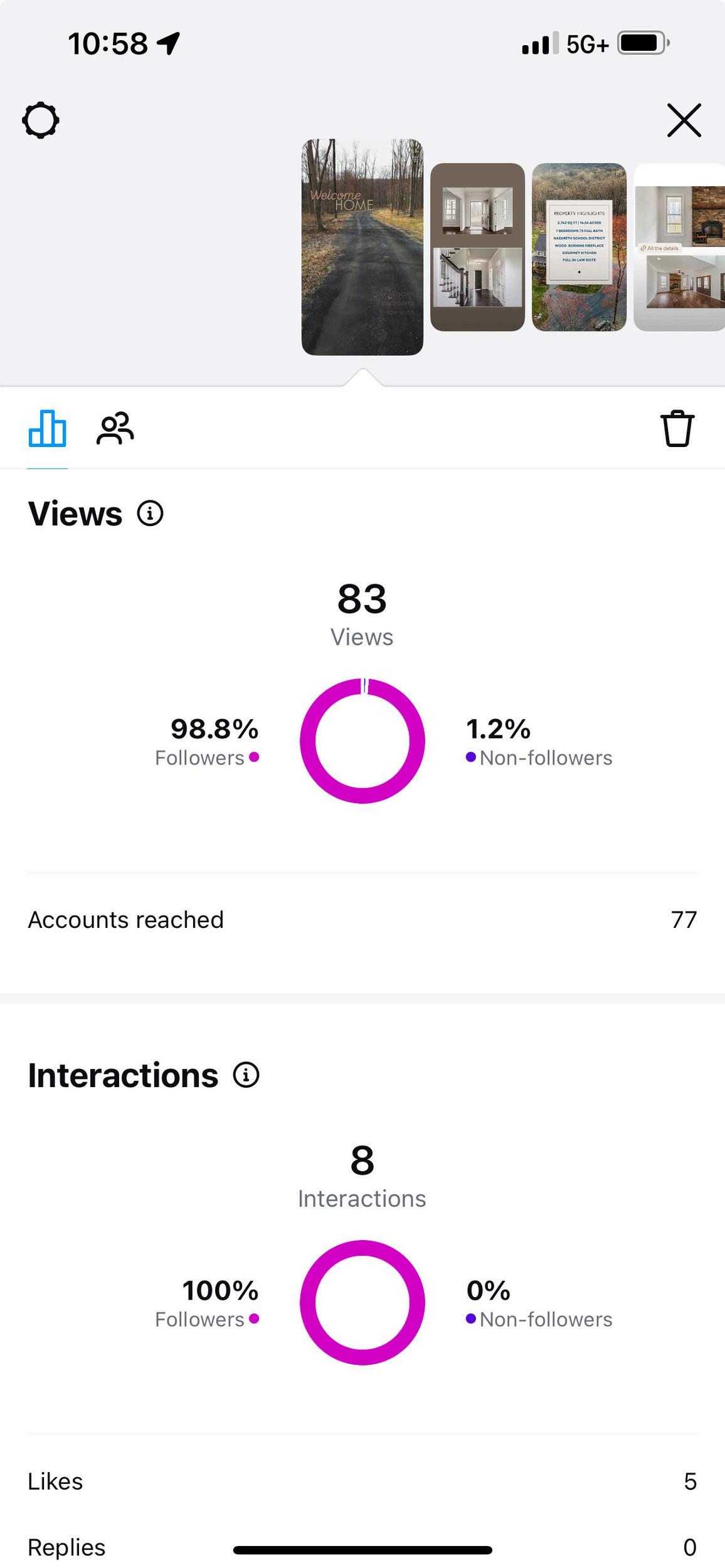
Task: Tap the 1.2% Non-followers views label
Action: (538, 742)
